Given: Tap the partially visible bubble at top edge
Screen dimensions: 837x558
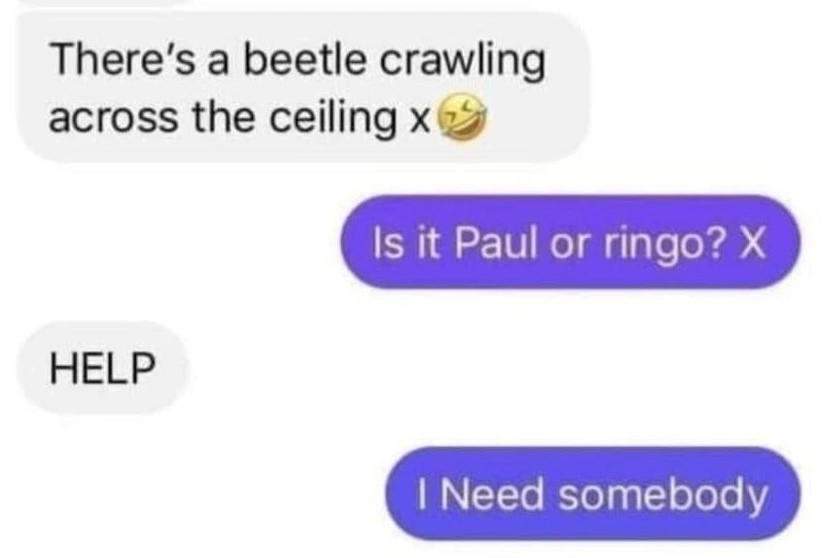Looking at the screenshot, I should [x=107, y=2].
